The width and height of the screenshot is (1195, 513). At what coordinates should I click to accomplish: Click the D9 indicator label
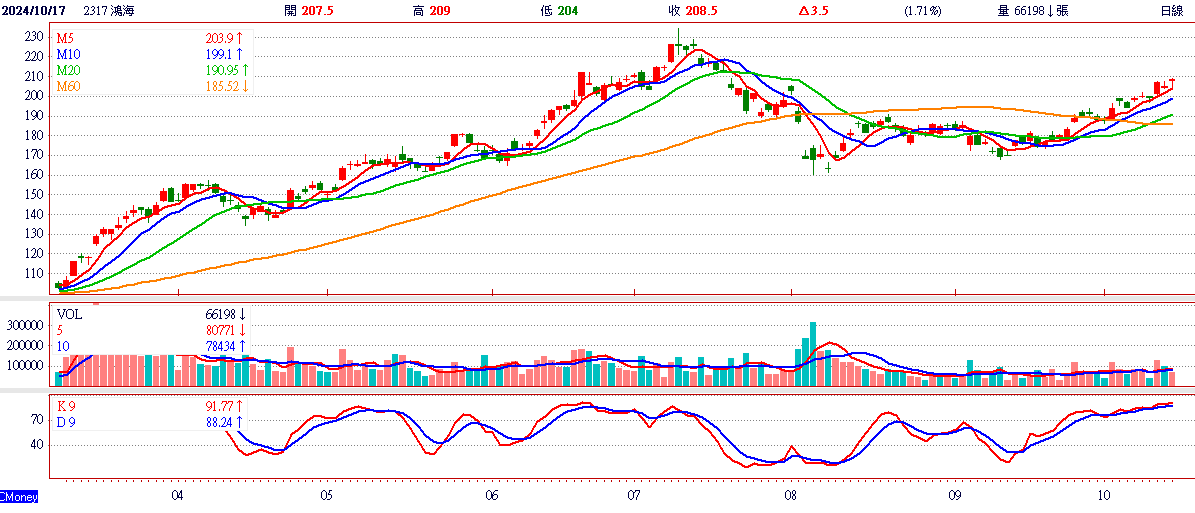click(x=66, y=422)
